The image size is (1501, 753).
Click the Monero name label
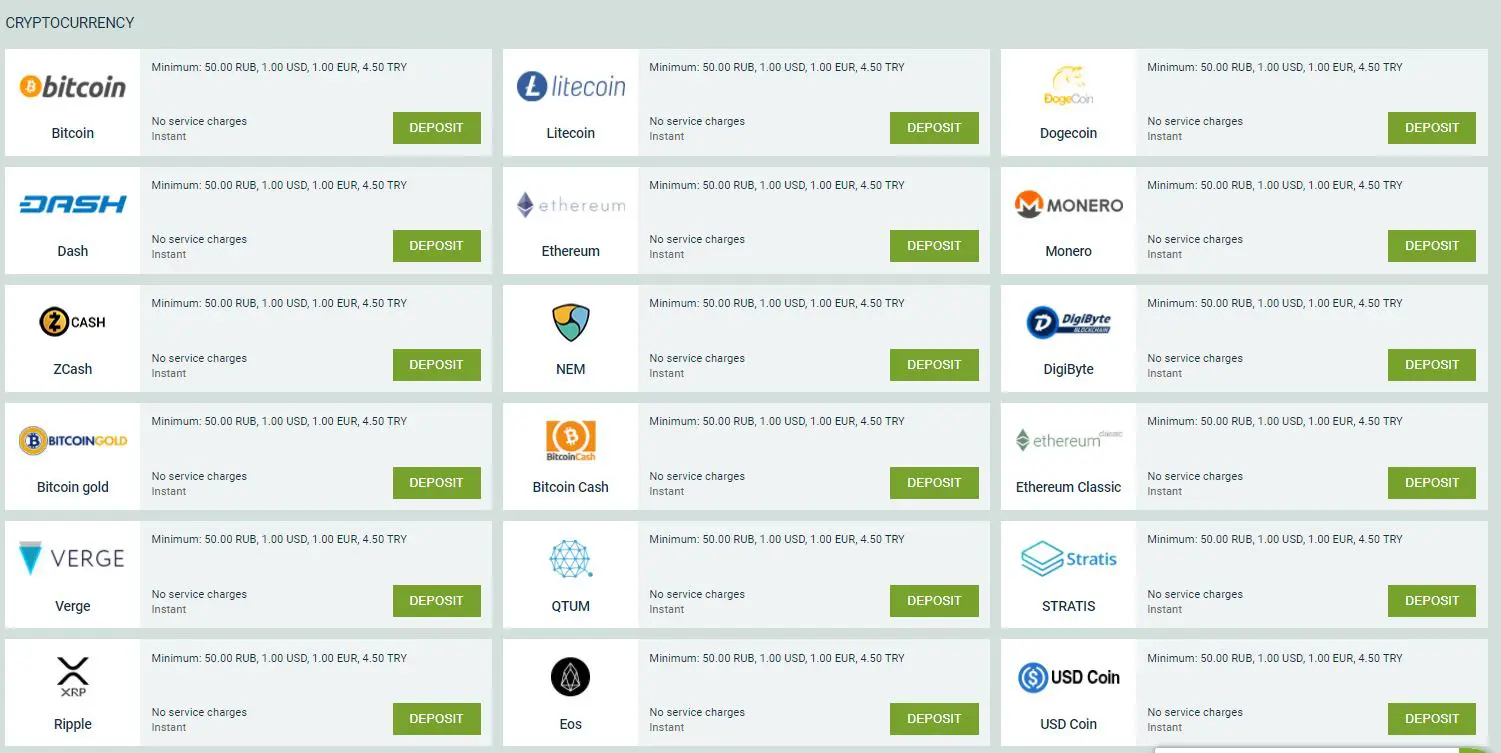click(1068, 251)
